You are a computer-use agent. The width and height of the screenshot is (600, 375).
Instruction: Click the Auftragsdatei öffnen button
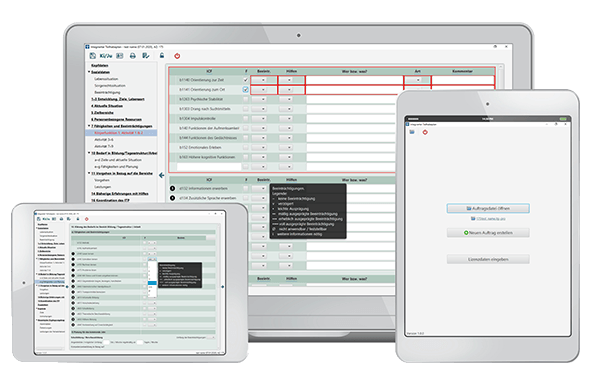point(488,208)
